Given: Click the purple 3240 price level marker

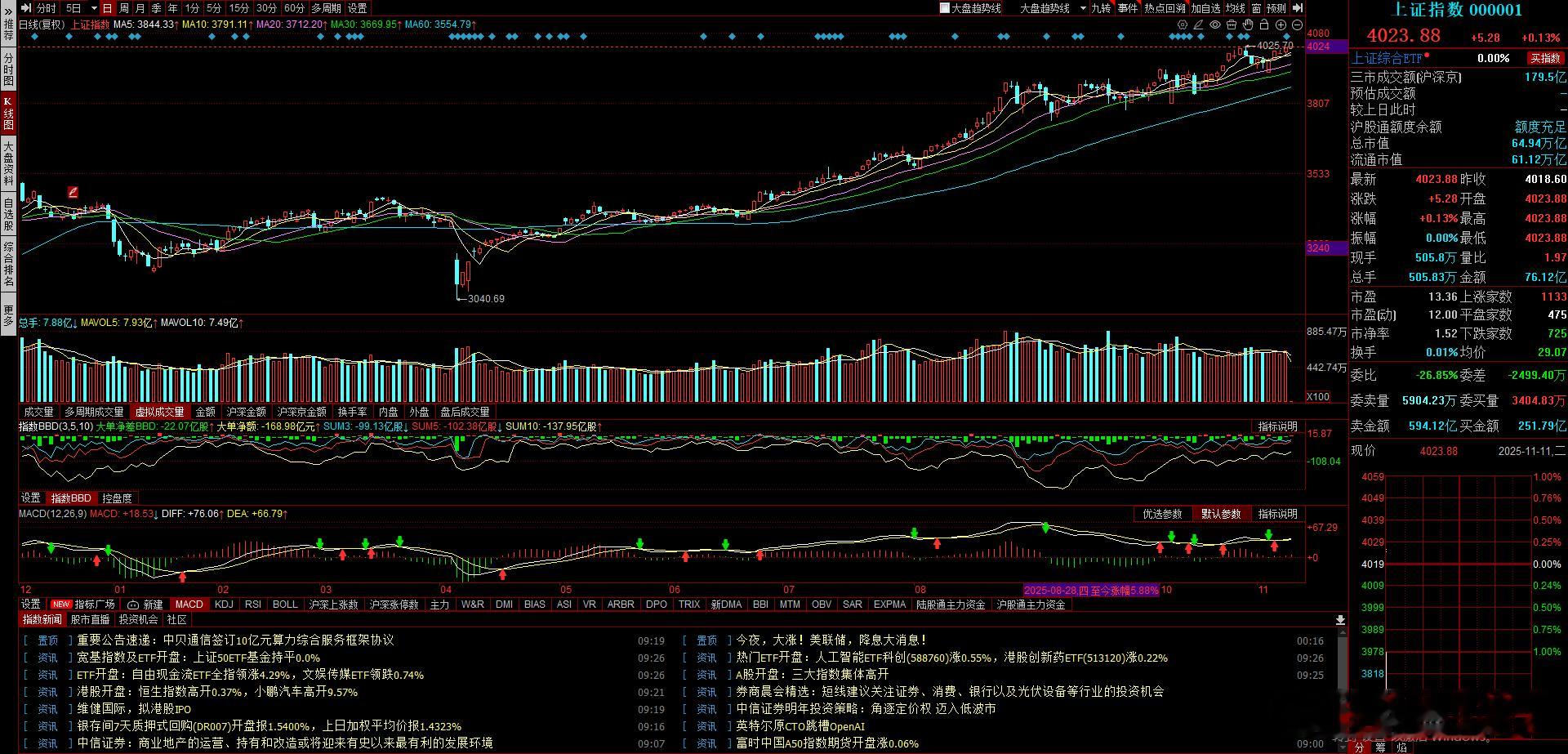Looking at the screenshot, I should click(1327, 248).
